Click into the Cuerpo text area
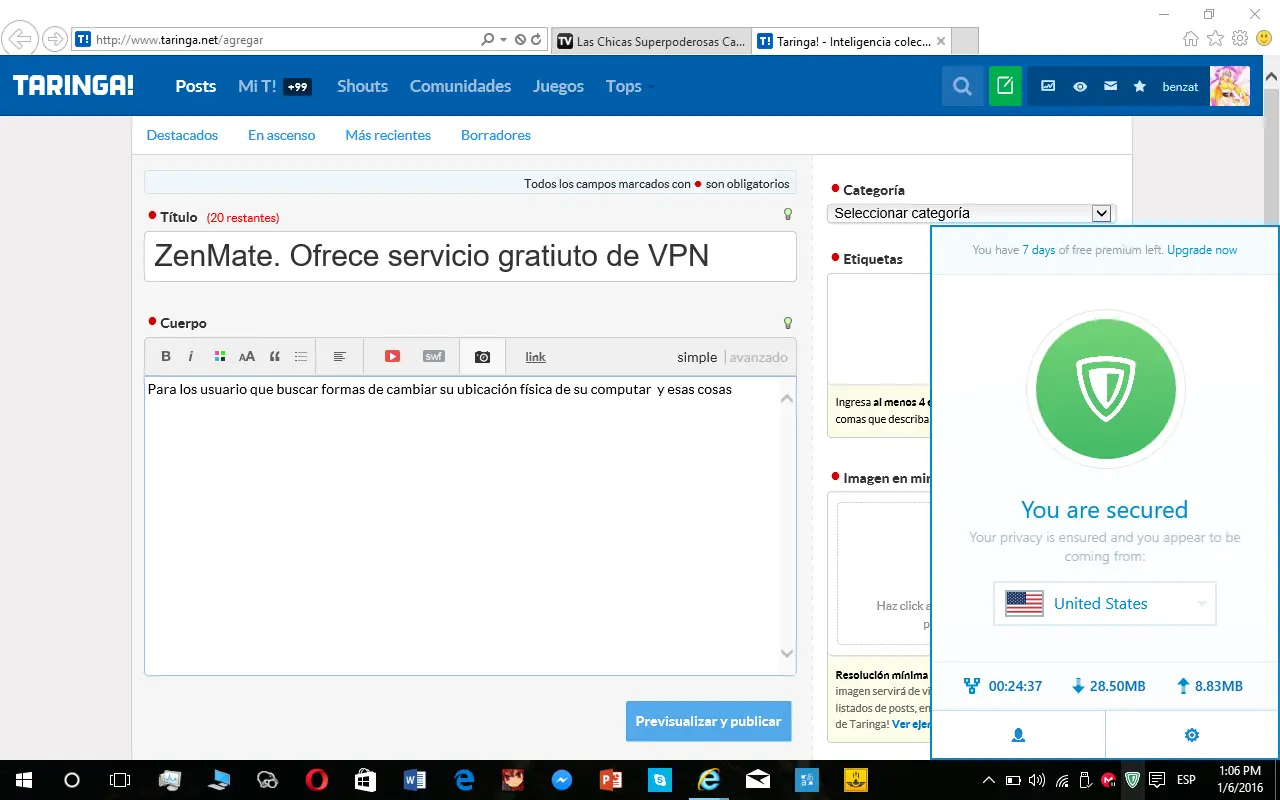1280x800 pixels. click(470, 525)
